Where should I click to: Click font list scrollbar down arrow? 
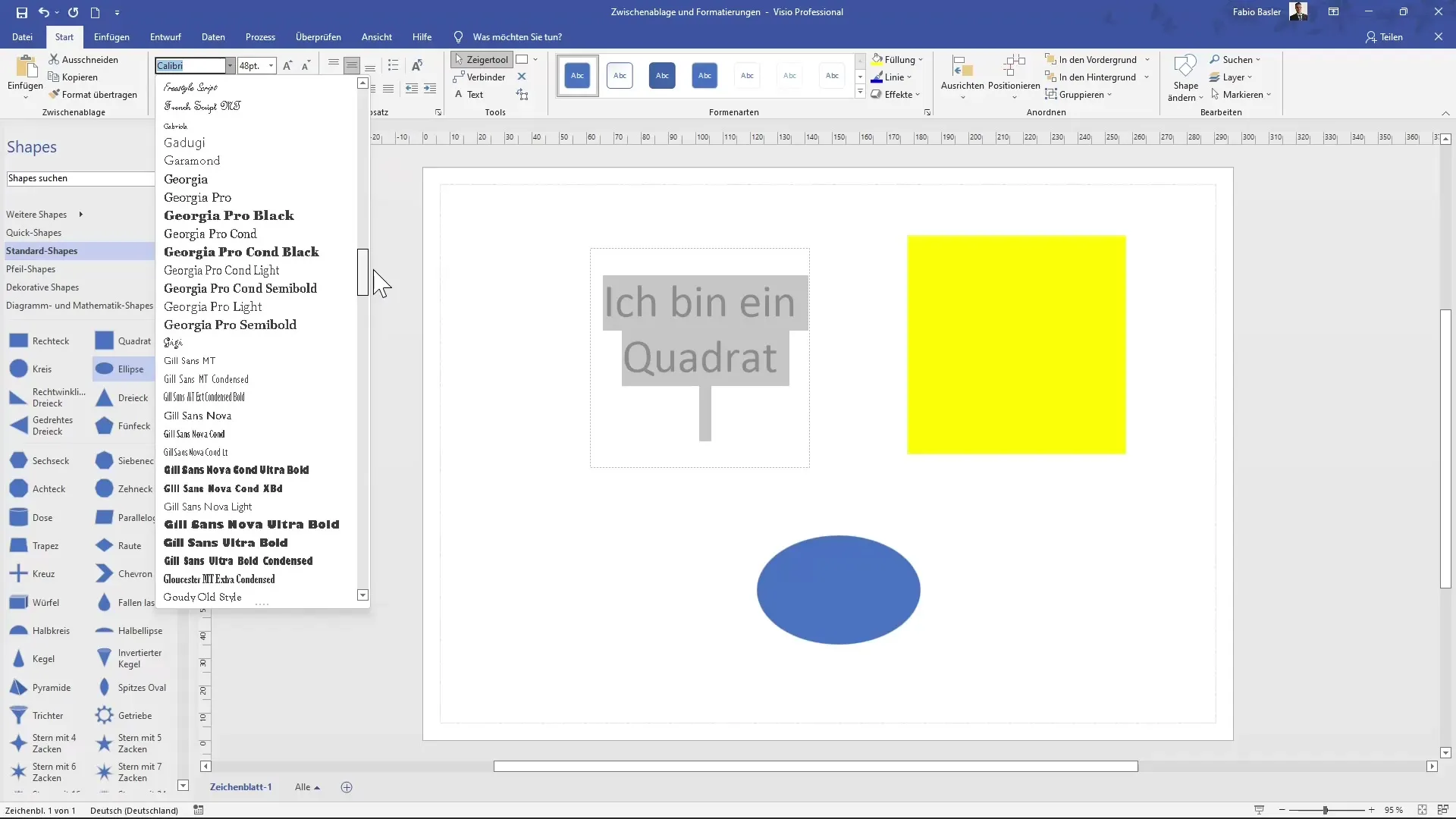tap(362, 595)
